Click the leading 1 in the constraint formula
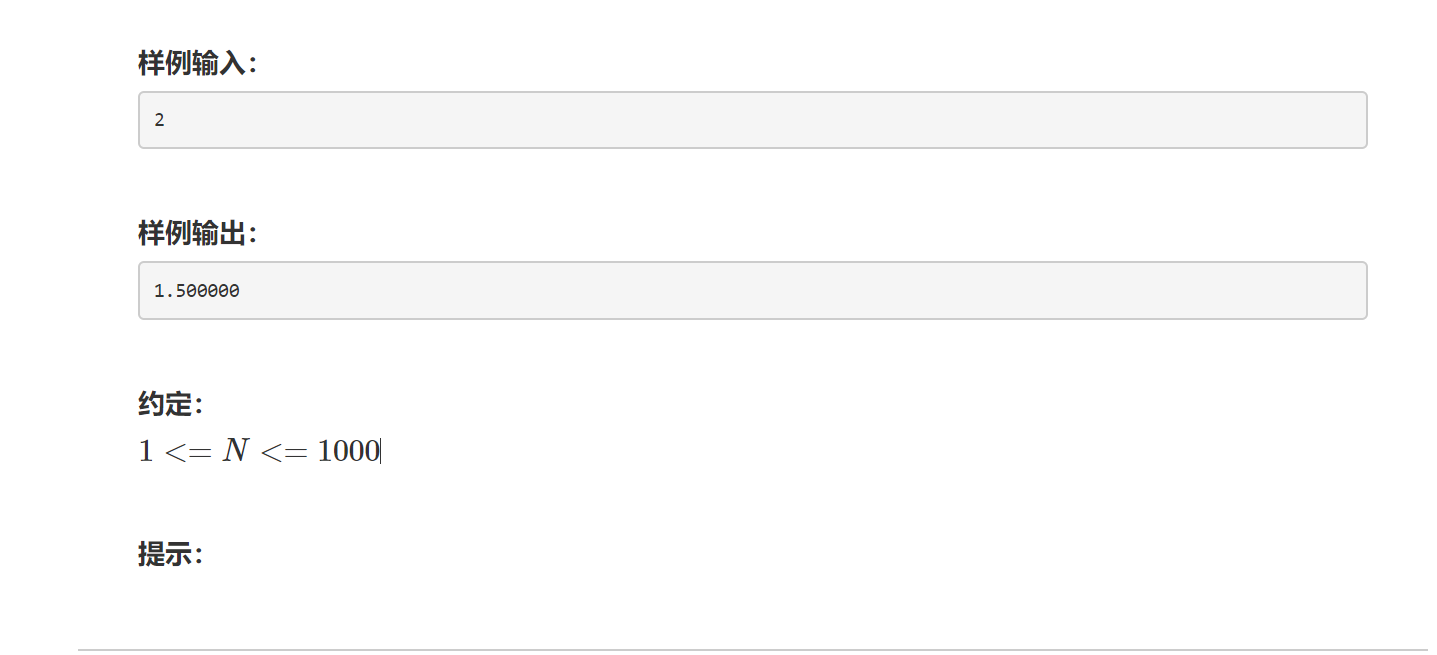Viewport: 1437px width, 655px height. click(x=146, y=451)
